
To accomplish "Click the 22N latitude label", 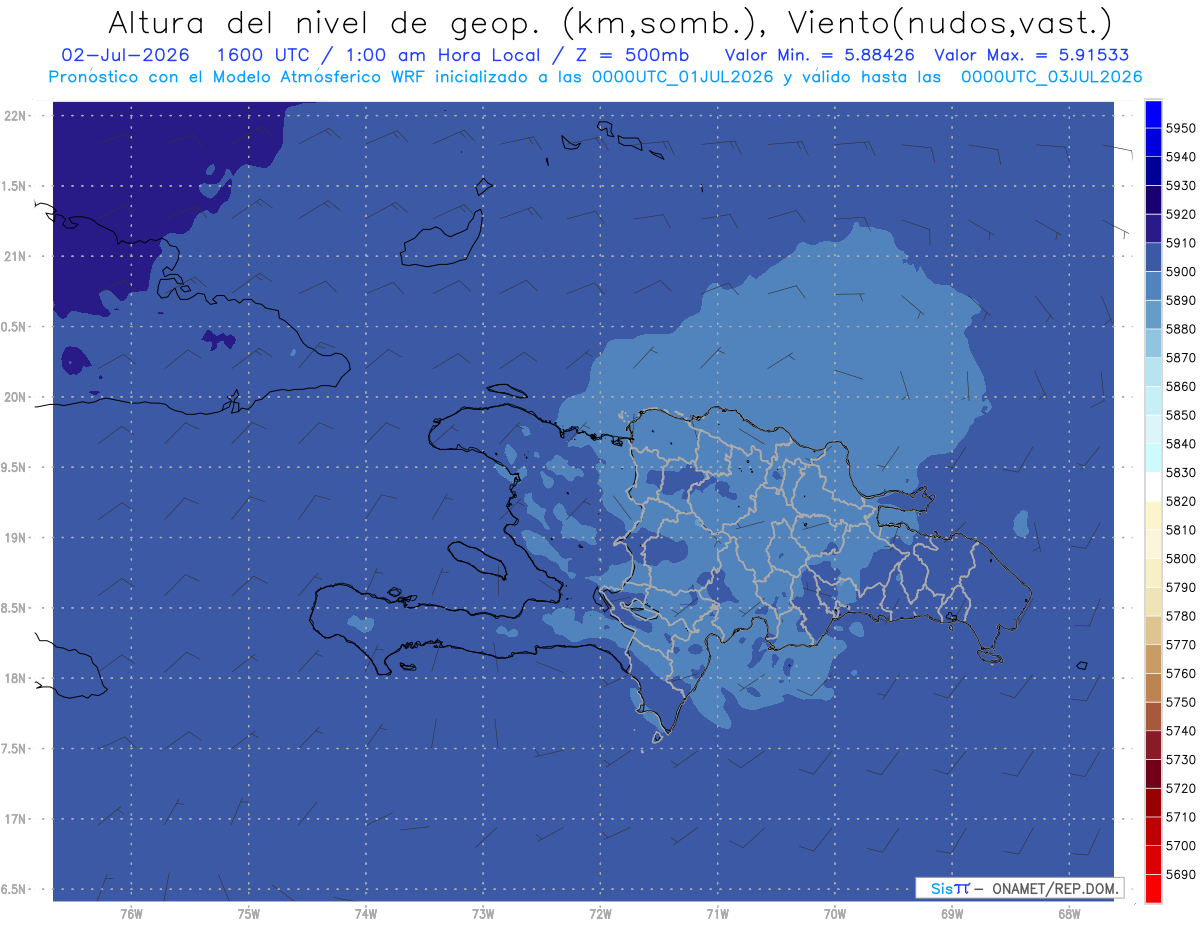I will 17,115.
